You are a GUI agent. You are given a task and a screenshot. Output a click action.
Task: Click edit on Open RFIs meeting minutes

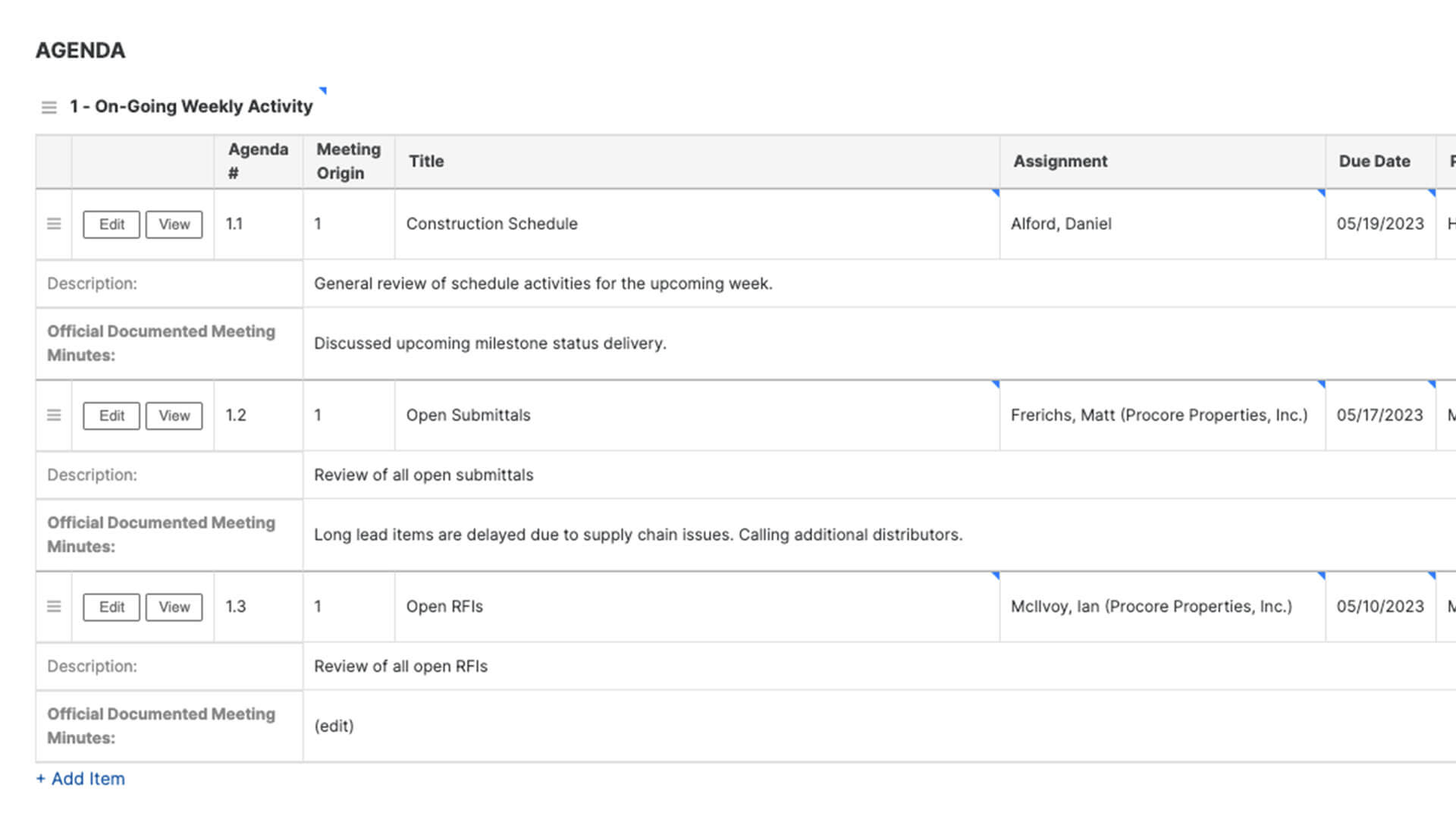(x=334, y=726)
